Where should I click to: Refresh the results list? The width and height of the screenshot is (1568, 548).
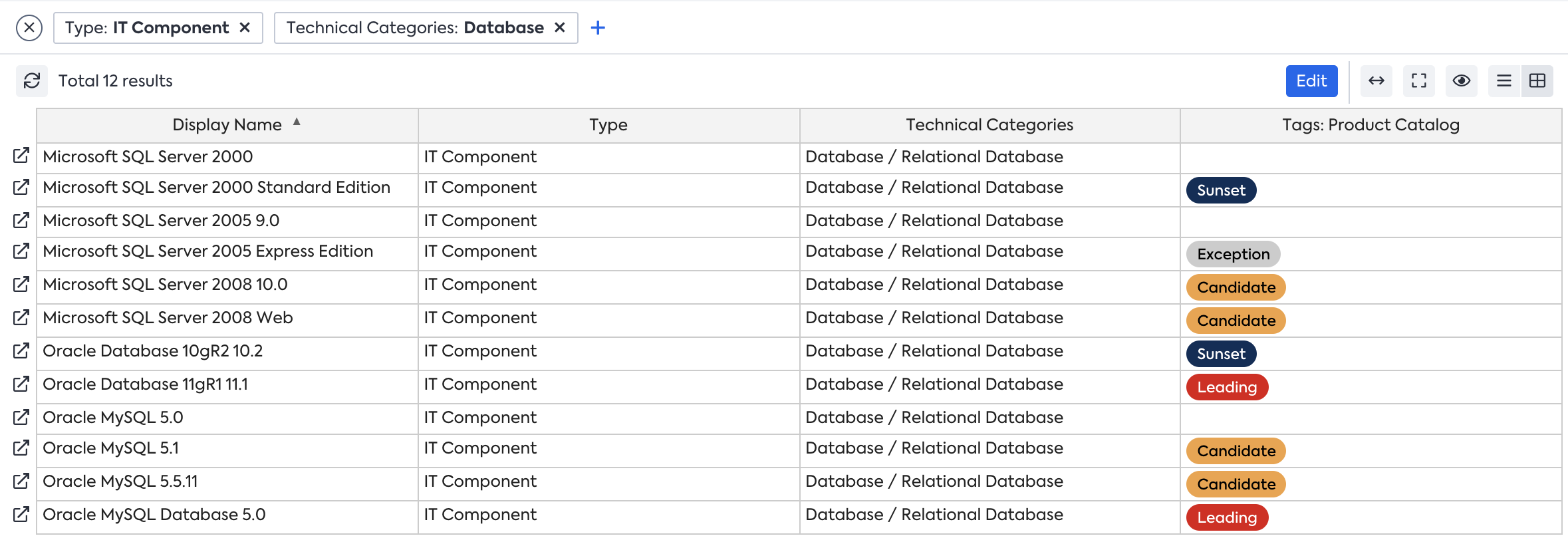[32, 81]
